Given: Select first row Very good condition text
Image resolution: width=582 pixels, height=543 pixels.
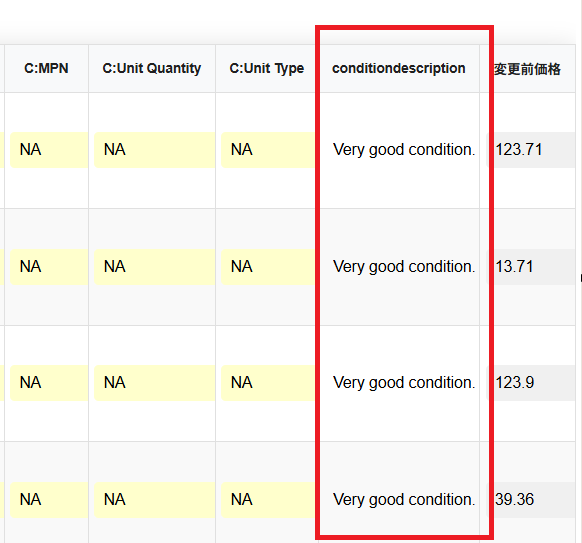Looking at the screenshot, I should point(404,150).
